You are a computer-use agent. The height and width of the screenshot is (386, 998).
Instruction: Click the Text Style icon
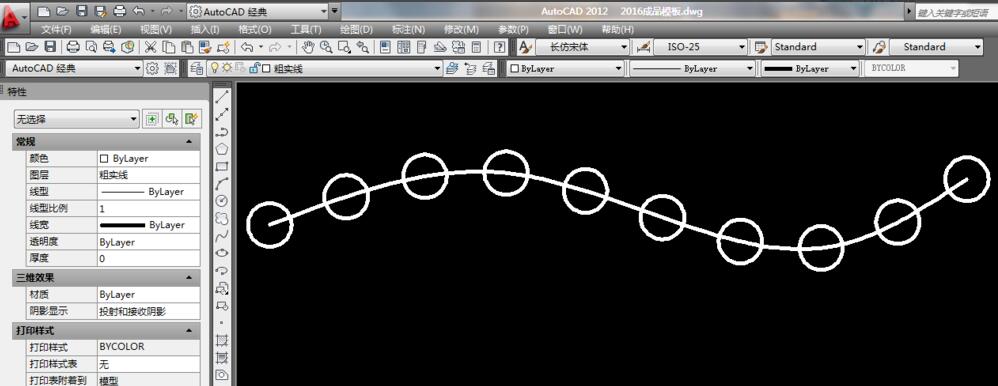(525, 46)
